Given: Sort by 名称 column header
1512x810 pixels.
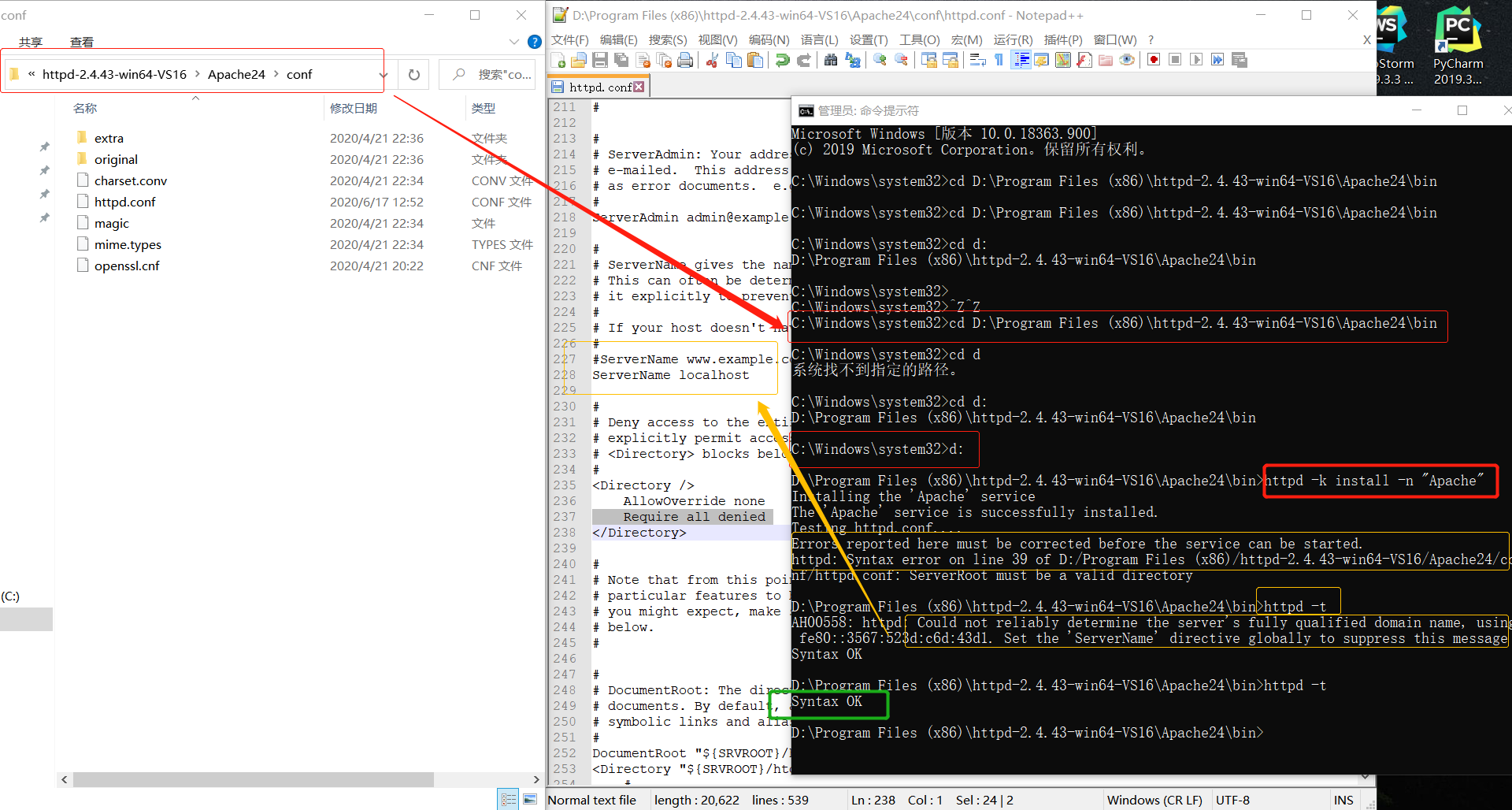Looking at the screenshot, I should pyautogui.click(x=85, y=108).
